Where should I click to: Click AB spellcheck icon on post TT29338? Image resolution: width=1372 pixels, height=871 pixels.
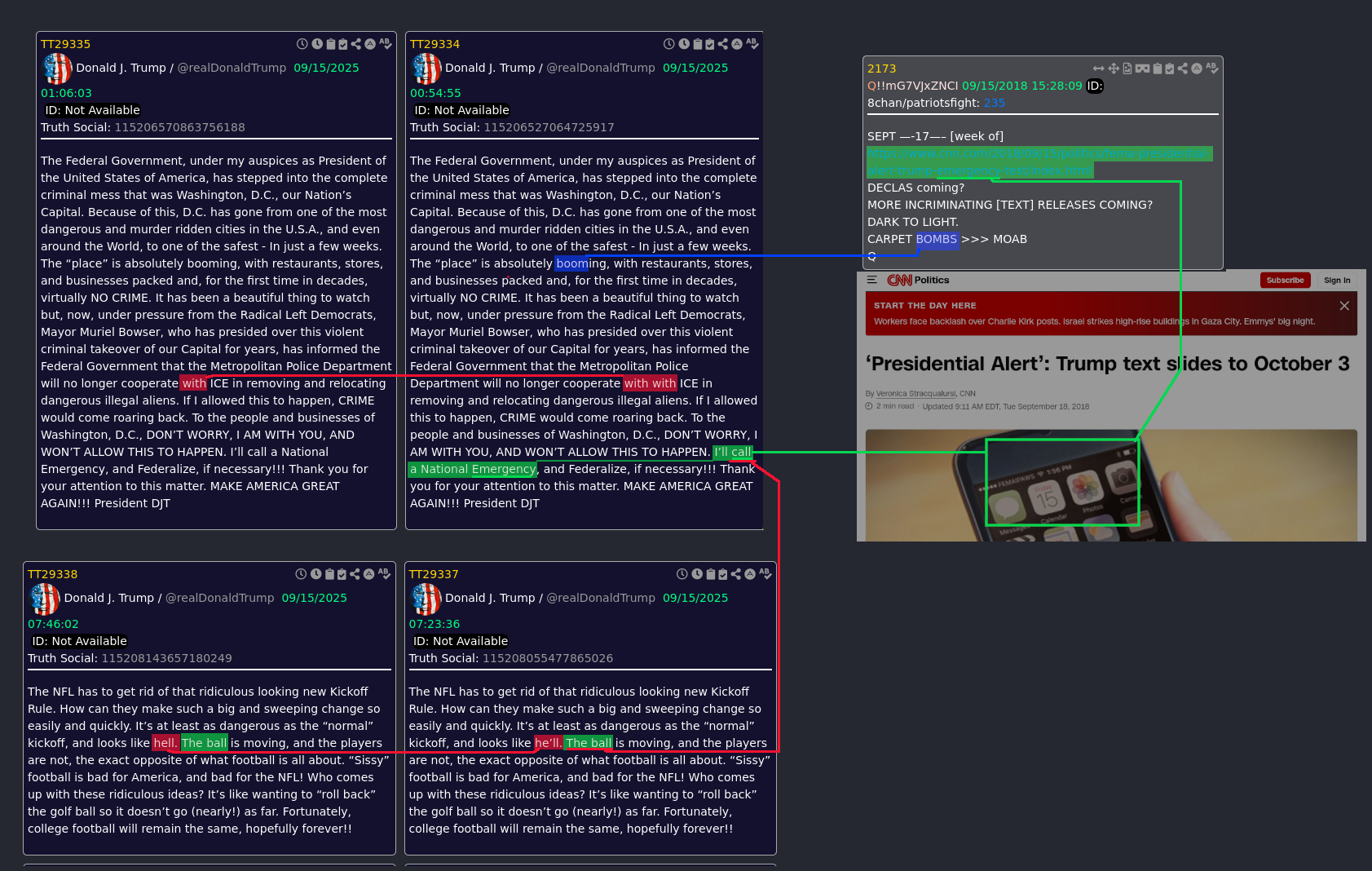(384, 574)
